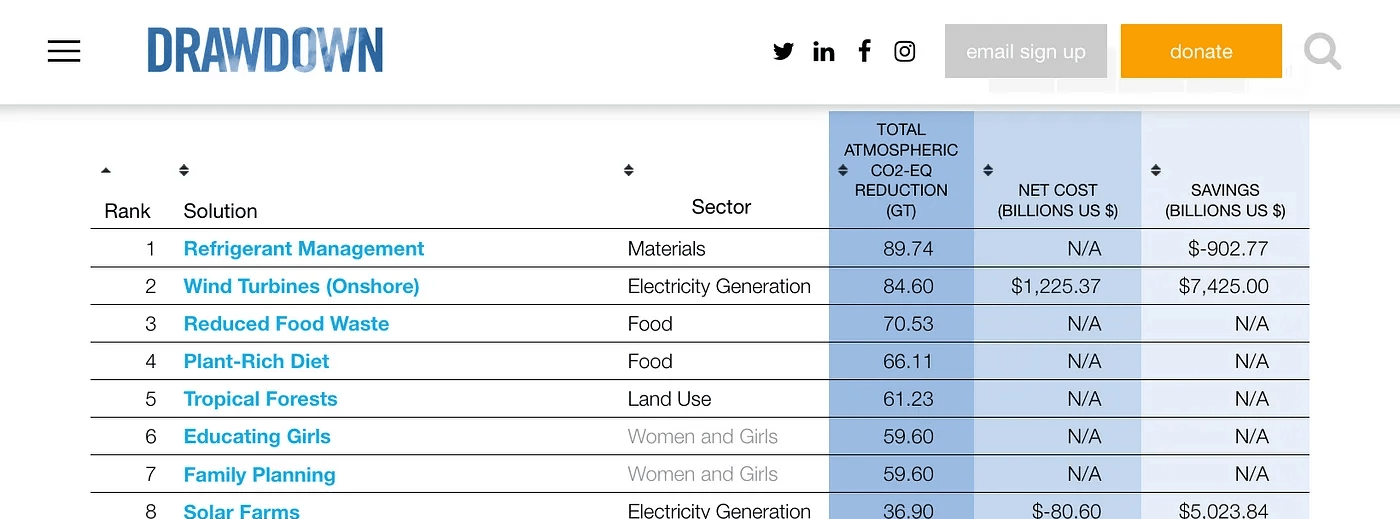Sort by Sector column arrows

point(628,170)
